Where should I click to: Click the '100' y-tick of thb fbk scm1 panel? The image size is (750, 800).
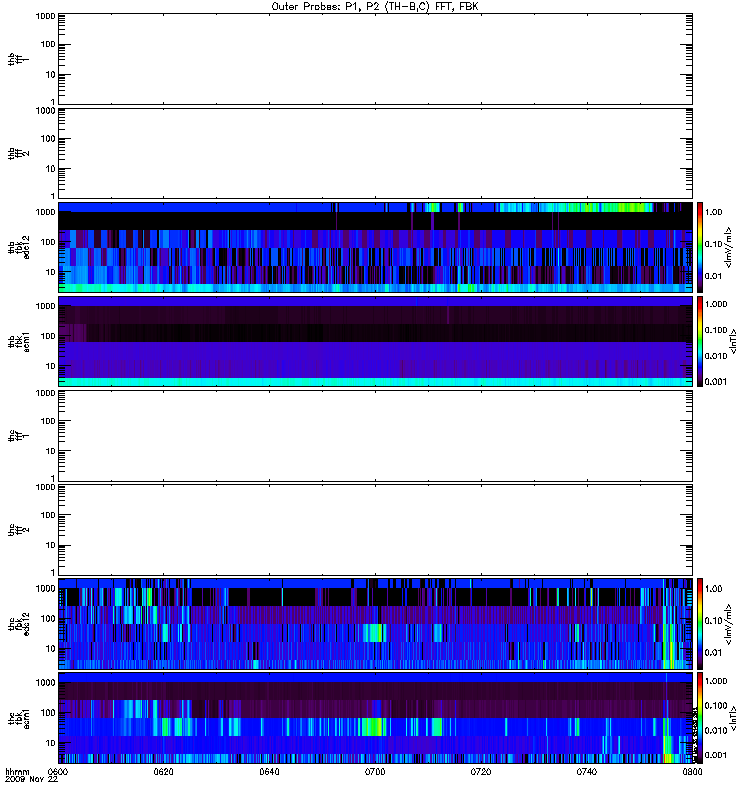[x=48, y=336]
